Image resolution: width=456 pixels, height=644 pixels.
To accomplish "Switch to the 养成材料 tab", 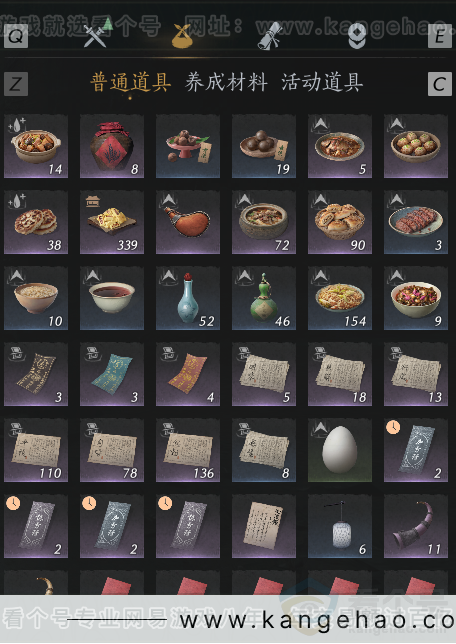I will [x=226, y=83].
